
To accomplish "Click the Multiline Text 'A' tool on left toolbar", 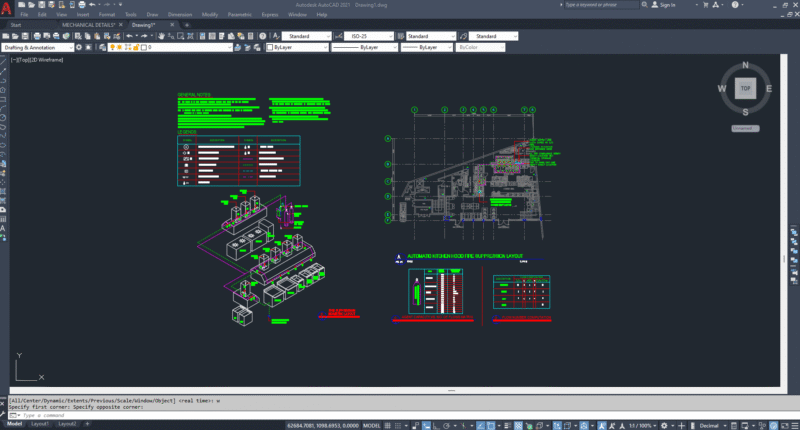I will pyautogui.click(x=3, y=228).
